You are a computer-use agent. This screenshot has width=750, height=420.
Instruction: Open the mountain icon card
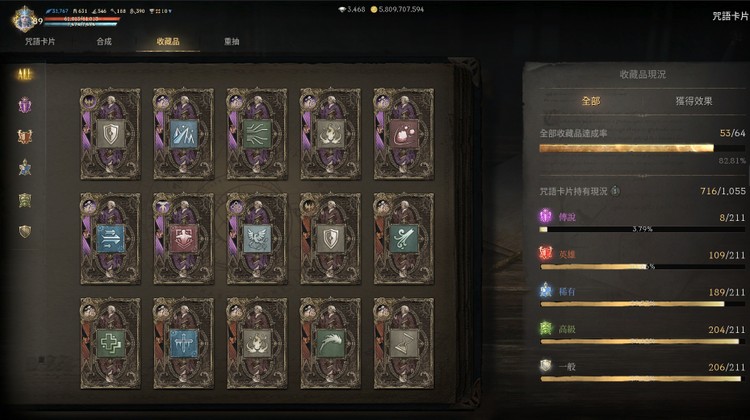pyautogui.click(x=184, y=134)
